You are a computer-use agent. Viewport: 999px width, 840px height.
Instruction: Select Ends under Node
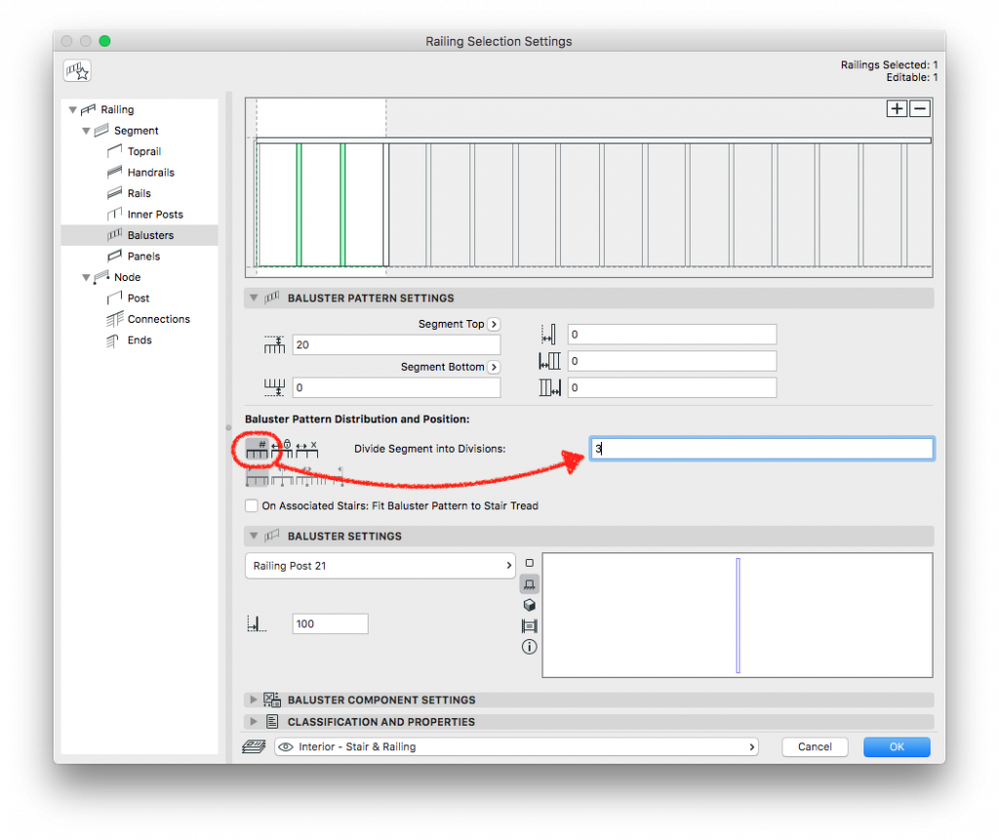tap(140, 340)
